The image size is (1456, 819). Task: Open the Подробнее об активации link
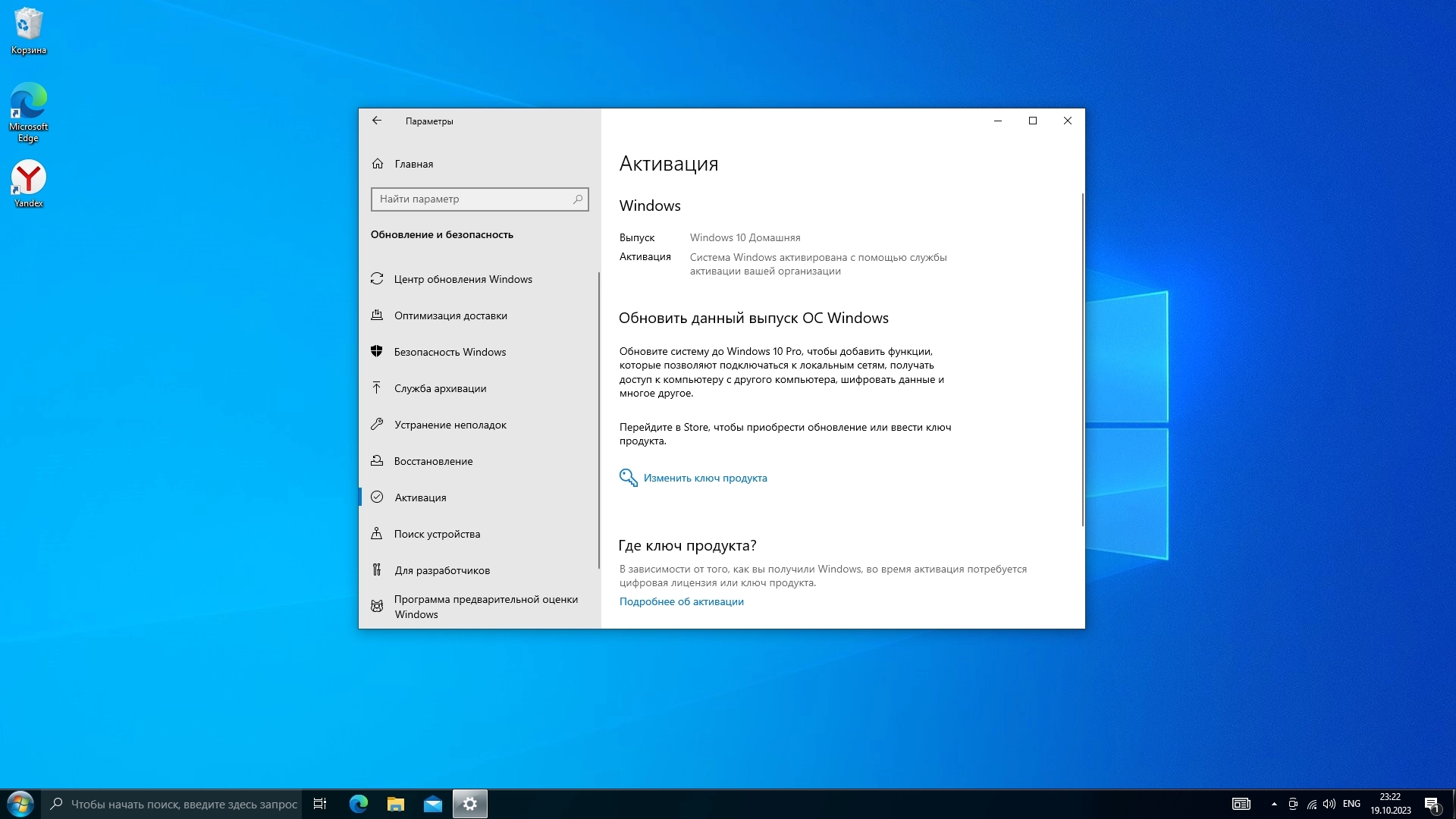tap(681, 601)
